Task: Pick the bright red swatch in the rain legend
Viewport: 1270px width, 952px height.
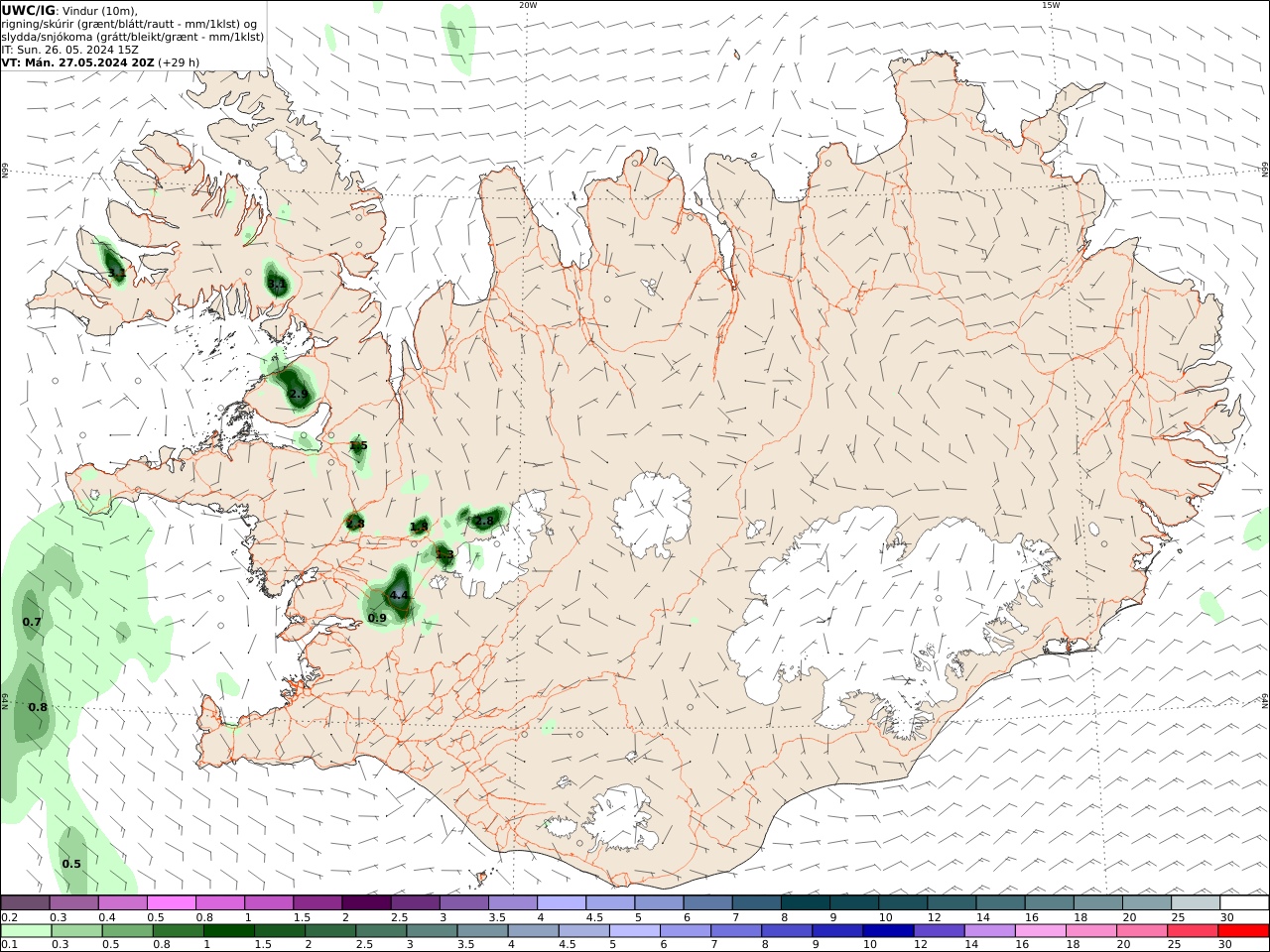Action: click(x=1244, y=930)
